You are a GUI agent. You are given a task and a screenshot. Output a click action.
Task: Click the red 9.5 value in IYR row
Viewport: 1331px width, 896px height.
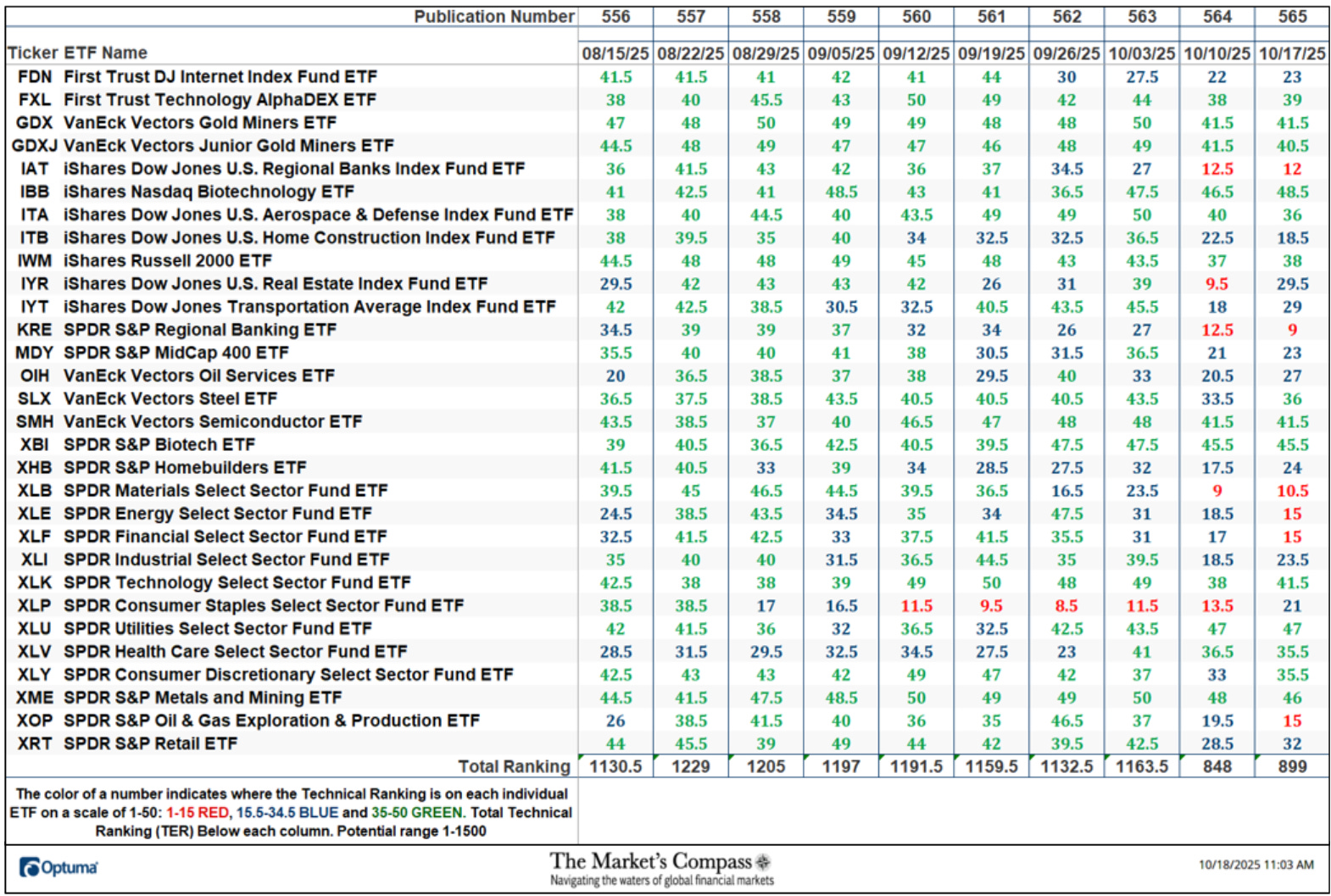(1217, 284)
